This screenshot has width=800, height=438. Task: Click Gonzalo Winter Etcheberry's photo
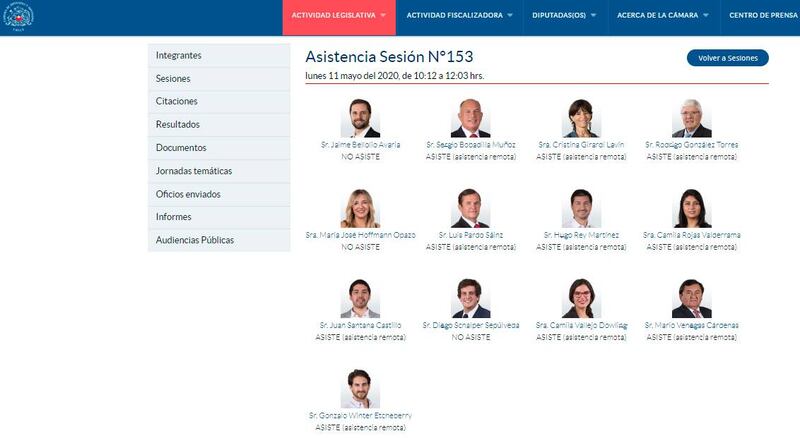click(360, 389)
